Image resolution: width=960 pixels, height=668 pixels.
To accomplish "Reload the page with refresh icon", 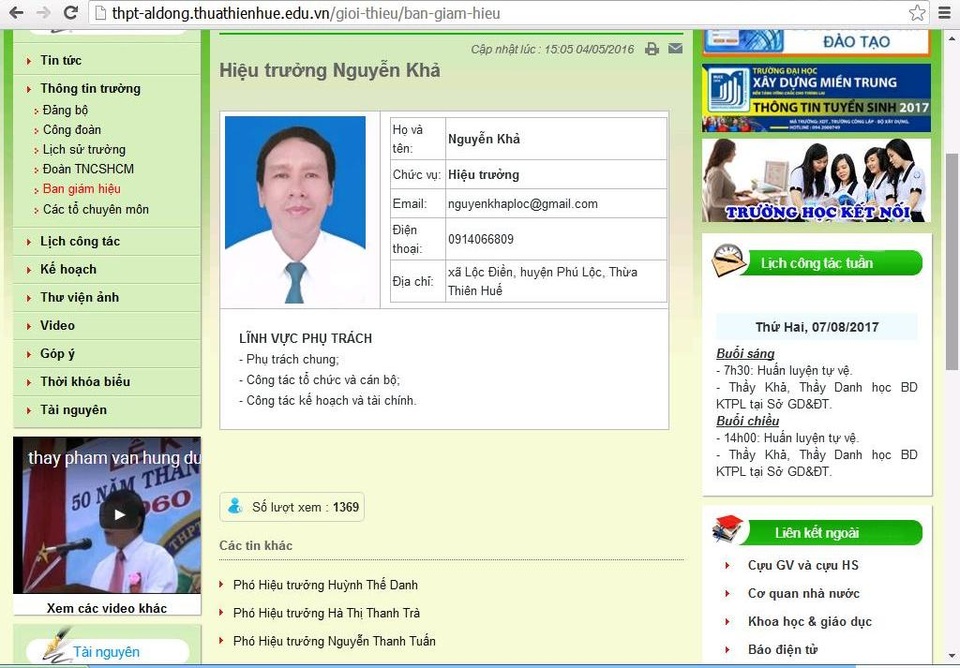I will pos(70,13).
